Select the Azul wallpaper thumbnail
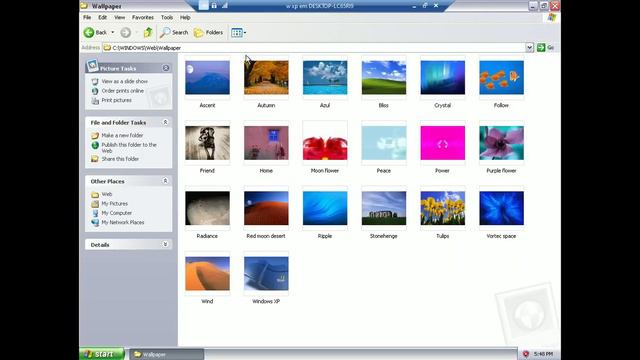The width and height of the screenshot is (640, 360). coord(325,78)
